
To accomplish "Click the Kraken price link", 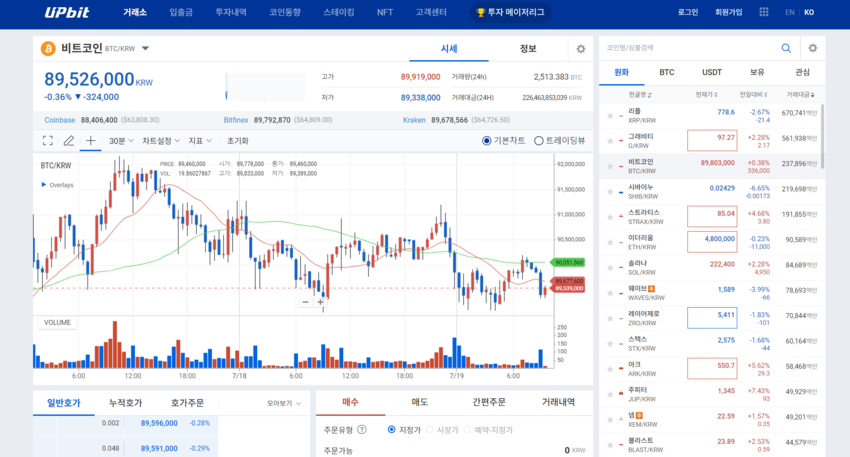I will (414, 120).
